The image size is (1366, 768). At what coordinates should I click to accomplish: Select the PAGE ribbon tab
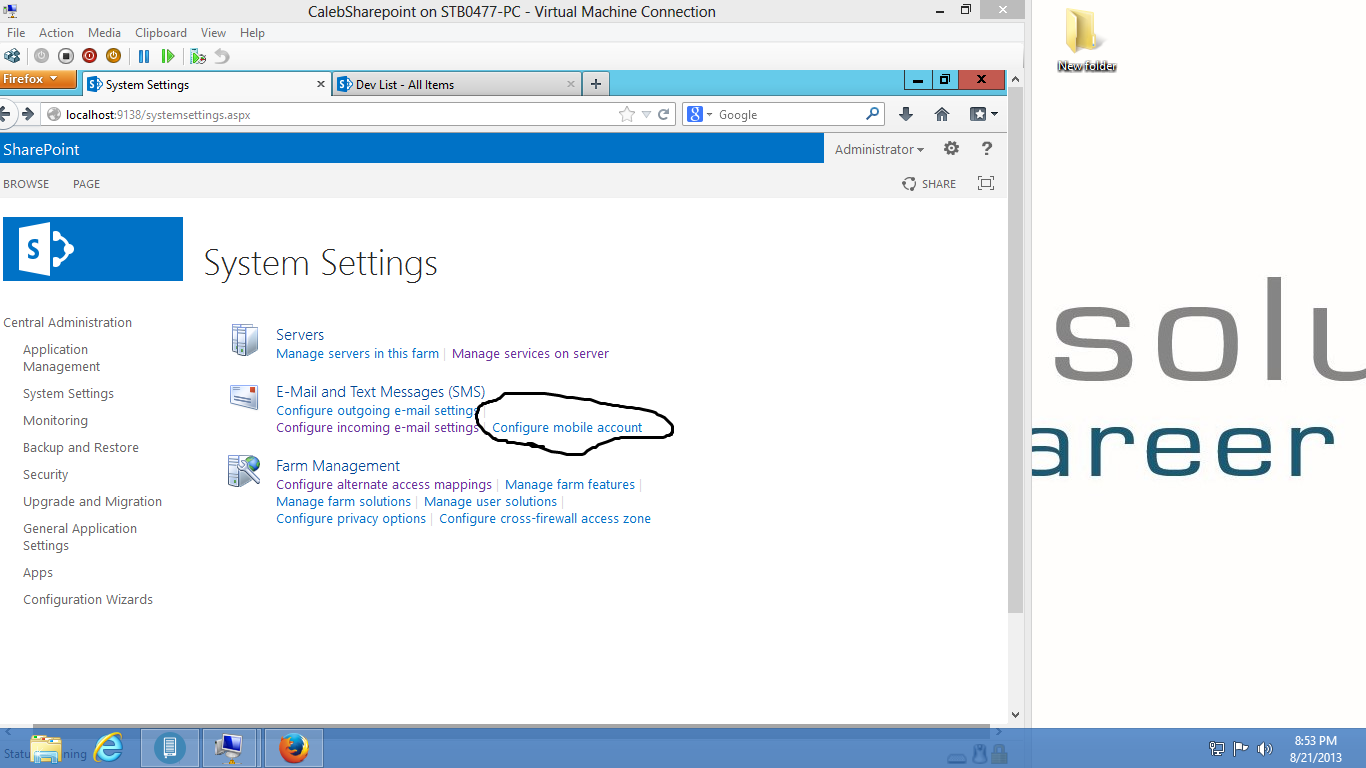[x=87, y=184]
